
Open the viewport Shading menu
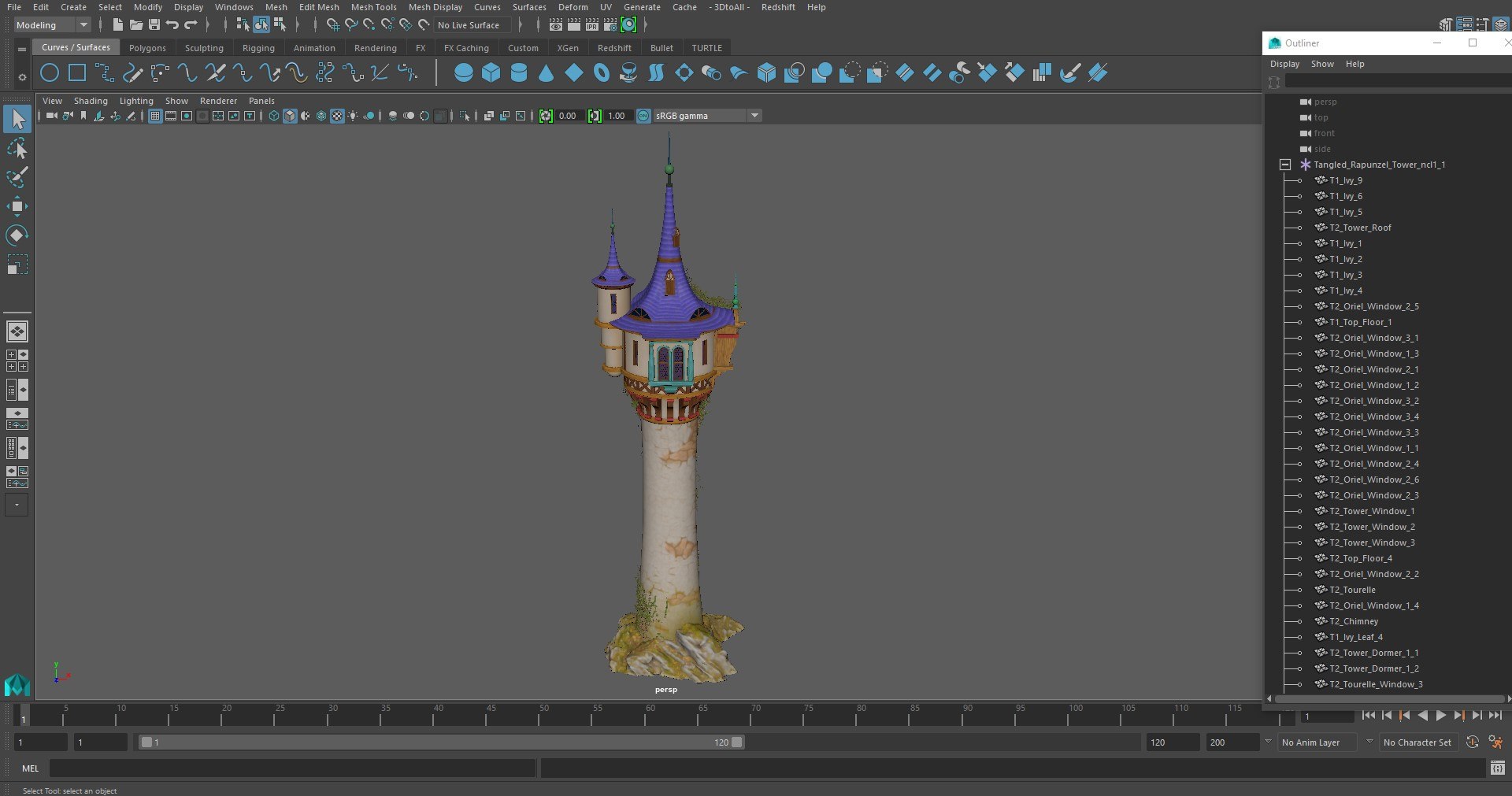(x=91, y=101)
